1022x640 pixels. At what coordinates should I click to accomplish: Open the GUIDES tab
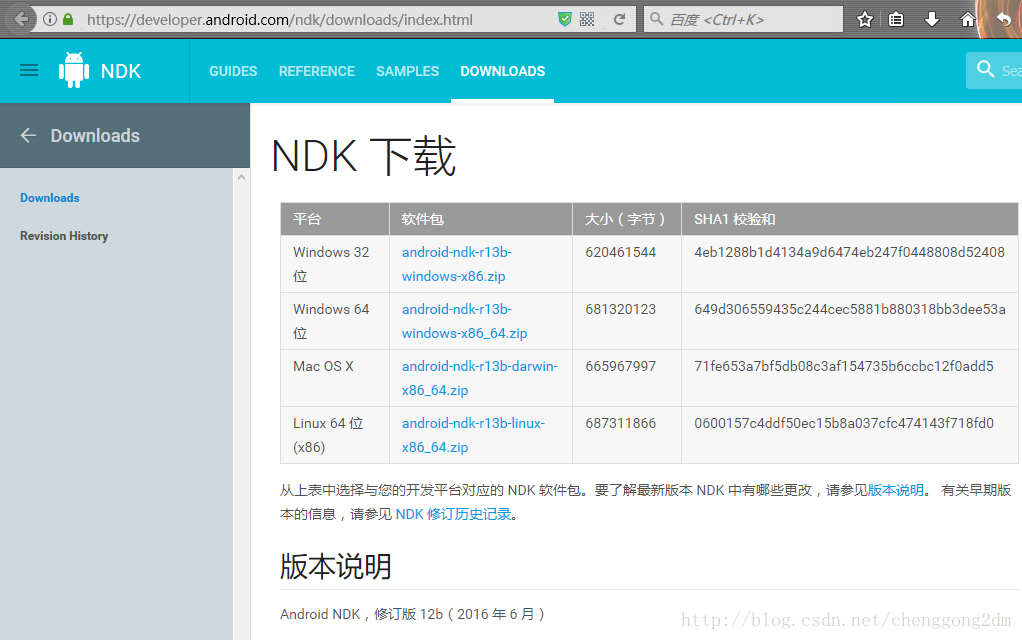[x=233, y=71]
